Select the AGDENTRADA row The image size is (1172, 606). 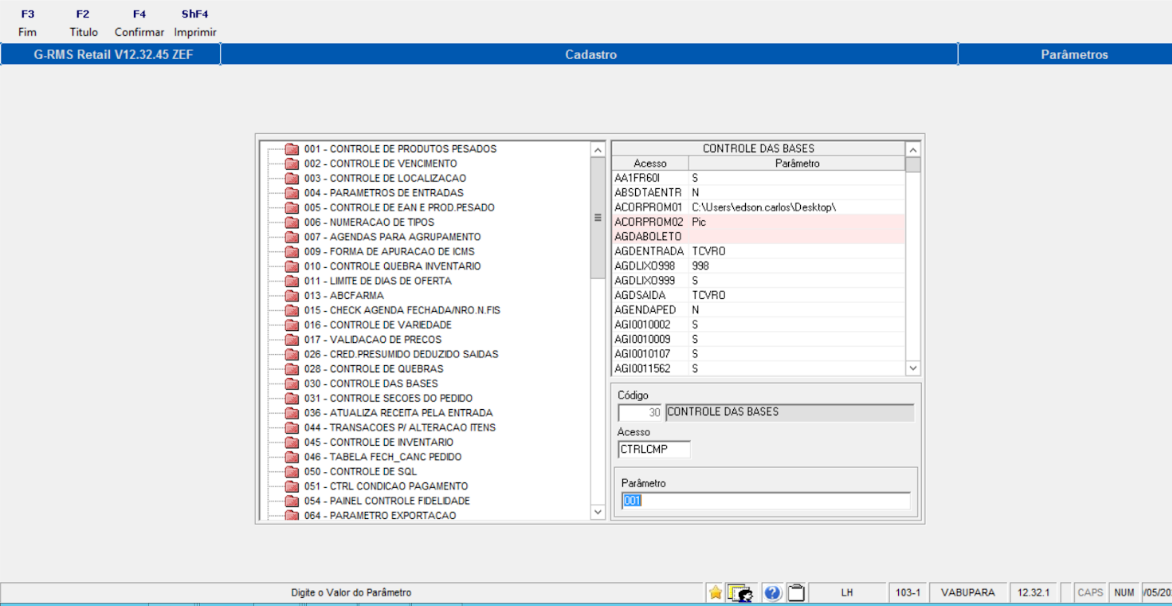[759, 251]
